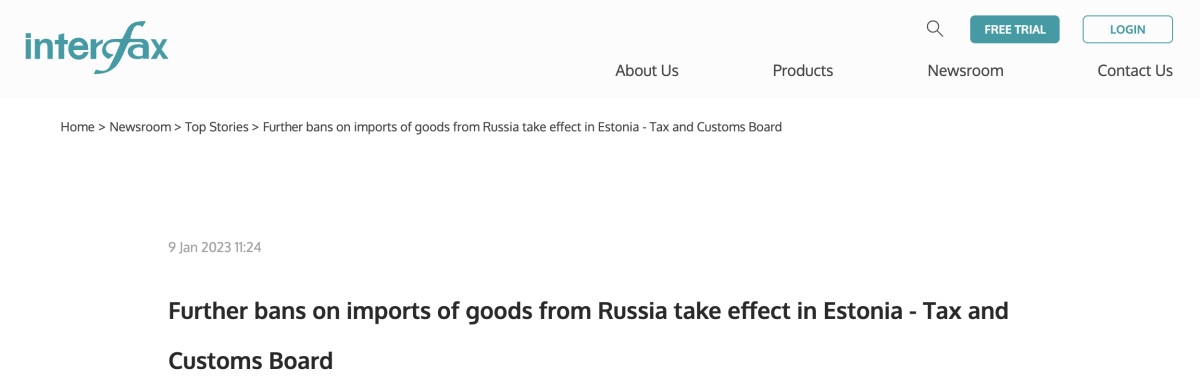Open search with the magnifier icon
The image size is (1200, 382).
(x=935, y=29)
